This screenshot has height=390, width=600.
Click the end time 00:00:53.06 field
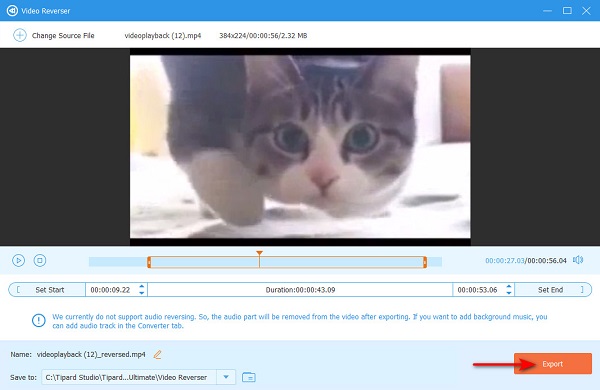(x=478, y=290)
